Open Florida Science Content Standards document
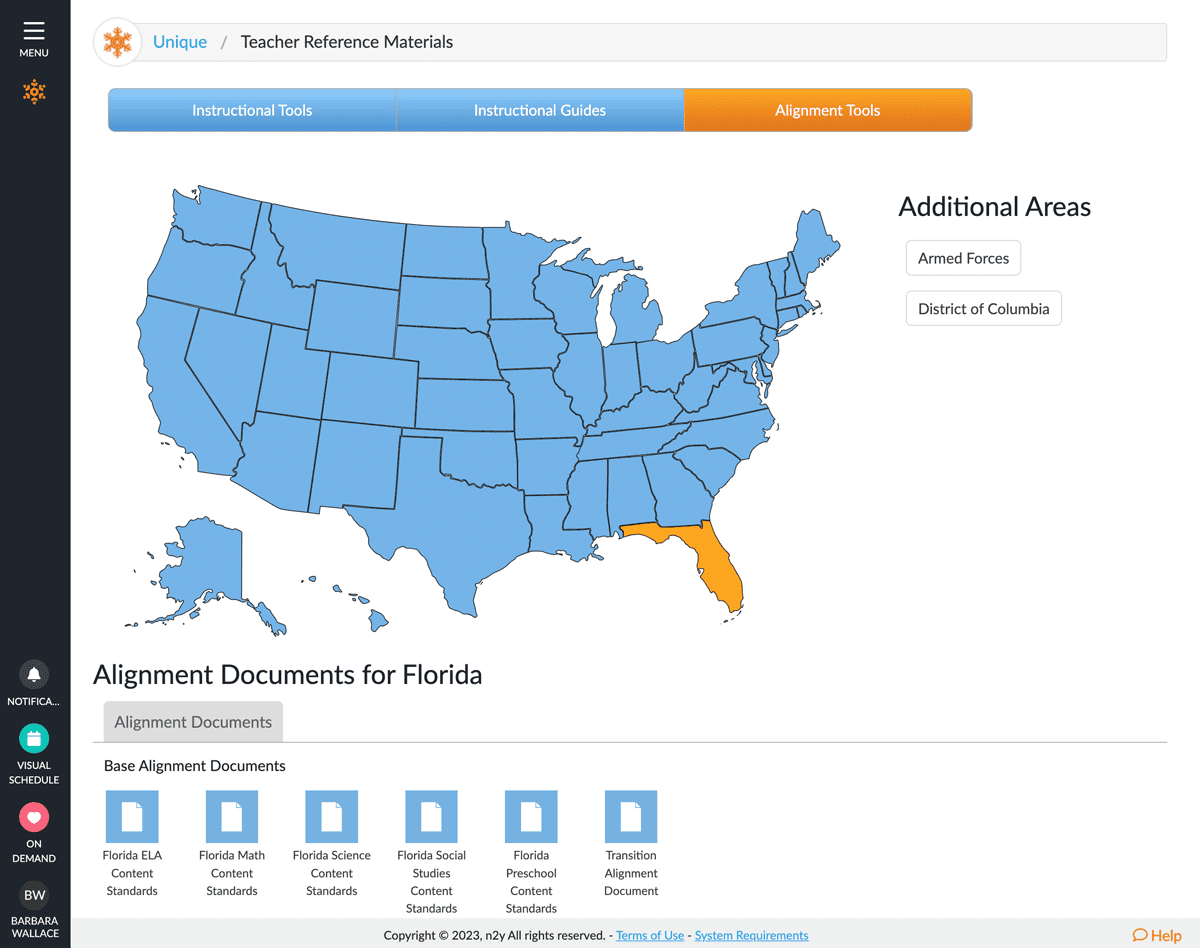 (331, 817)
